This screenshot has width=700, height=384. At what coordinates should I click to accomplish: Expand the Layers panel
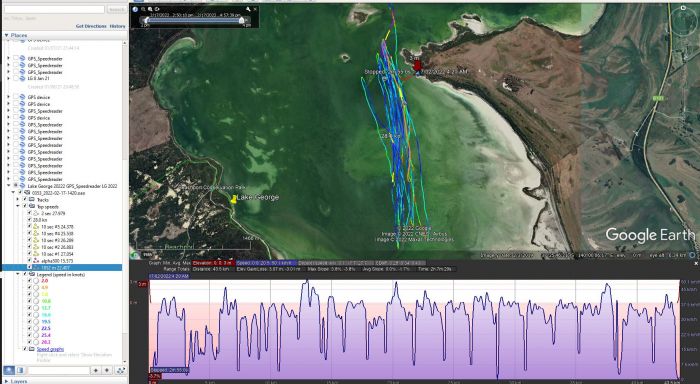tap(6, 381)
